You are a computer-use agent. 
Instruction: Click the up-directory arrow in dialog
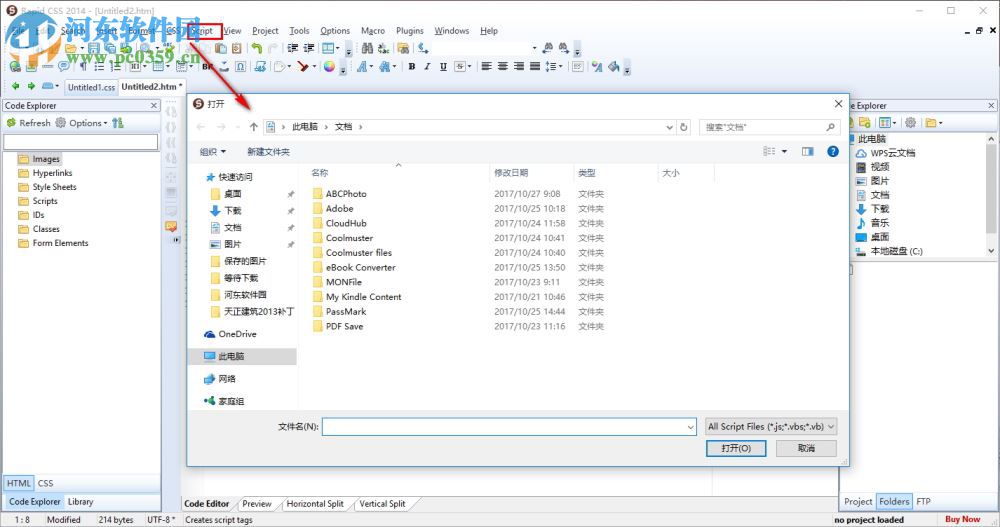[x=253, y=127]
